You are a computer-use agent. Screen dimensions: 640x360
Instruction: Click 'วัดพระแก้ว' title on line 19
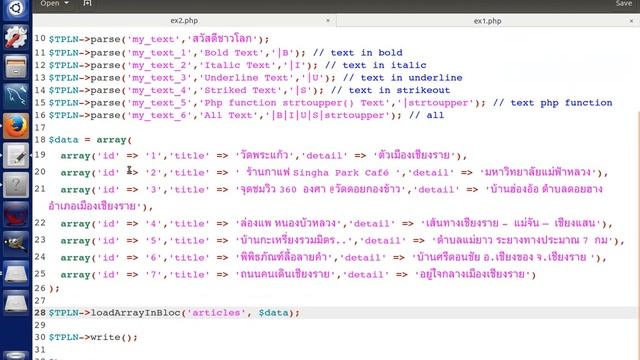tap(264, 155)
